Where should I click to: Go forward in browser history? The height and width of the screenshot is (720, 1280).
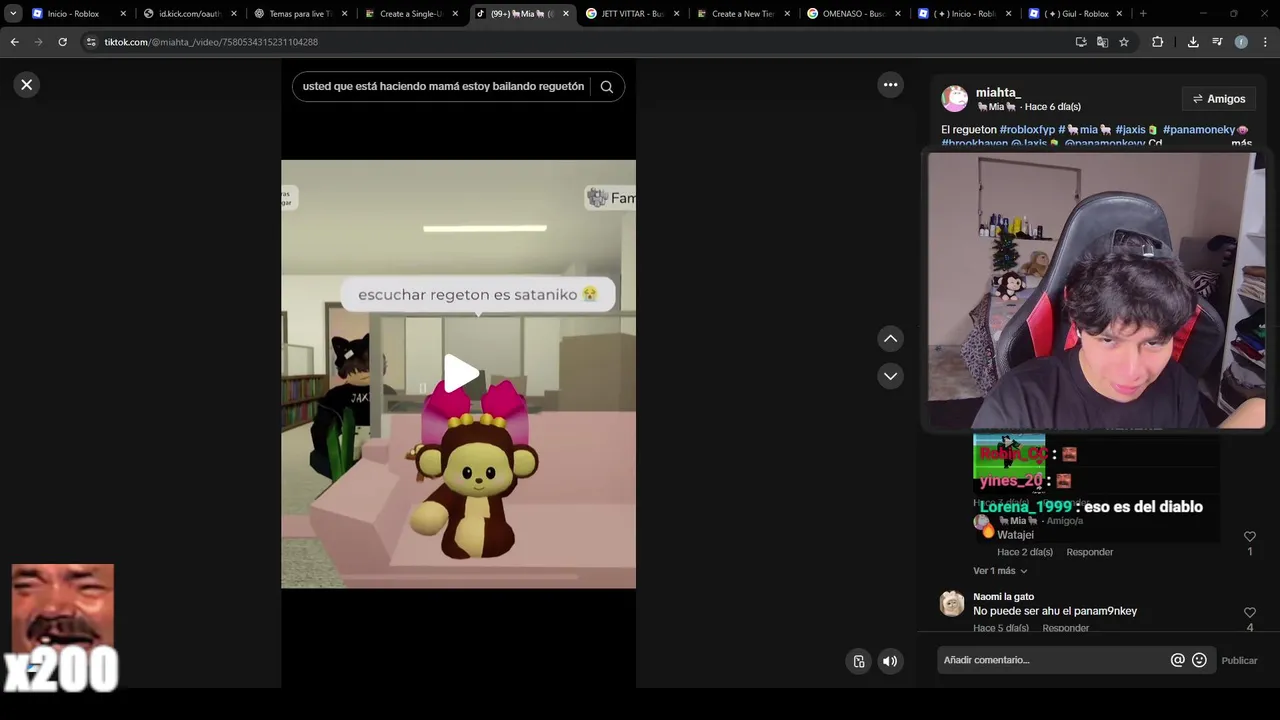38,42
